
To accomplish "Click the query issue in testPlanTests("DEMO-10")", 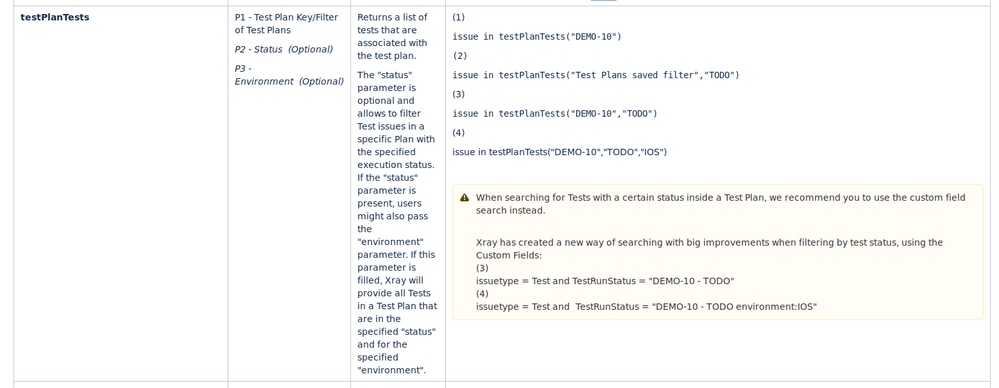I will coord(536,37).
